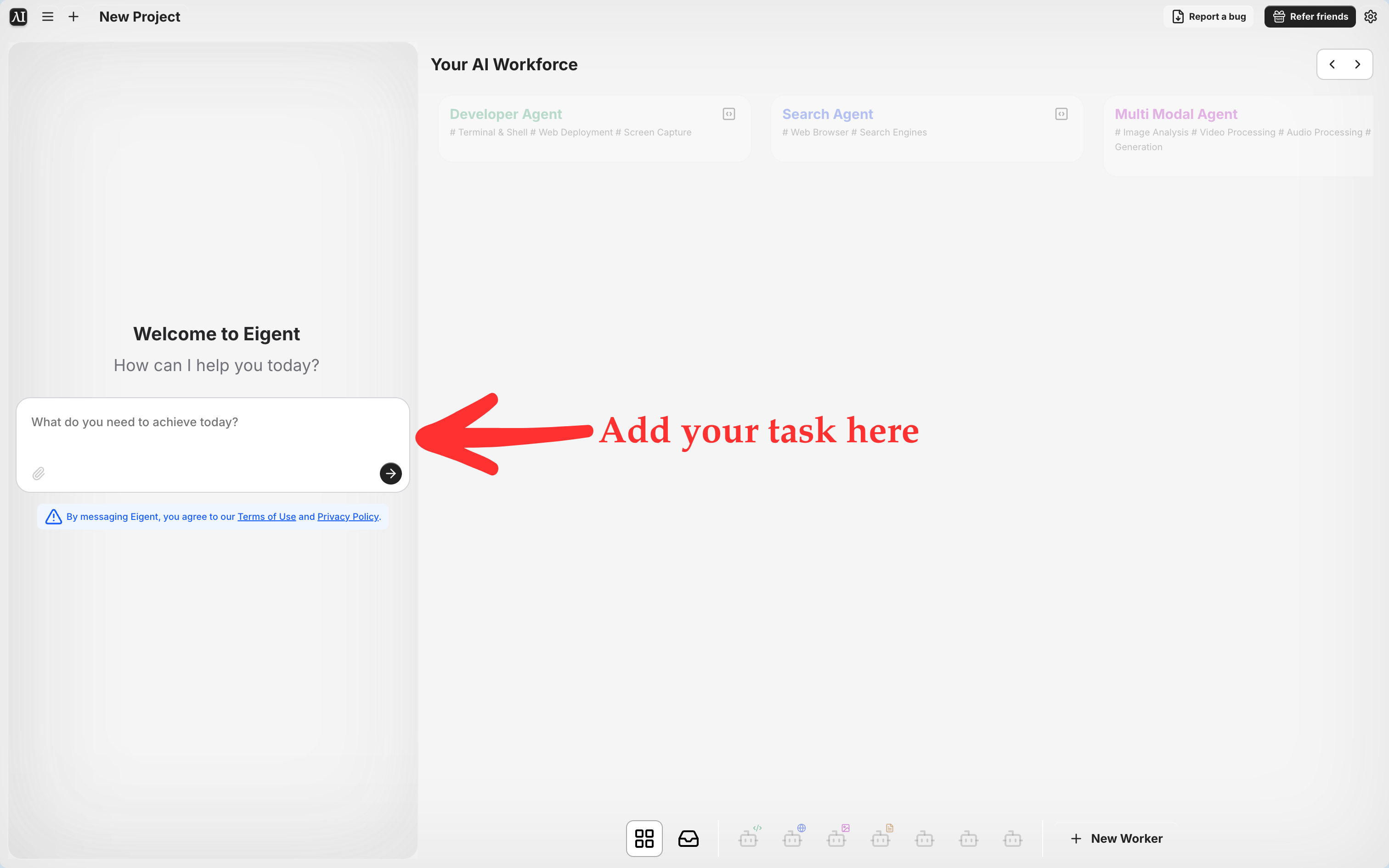Go to next workforce cards

[1357, 64]
